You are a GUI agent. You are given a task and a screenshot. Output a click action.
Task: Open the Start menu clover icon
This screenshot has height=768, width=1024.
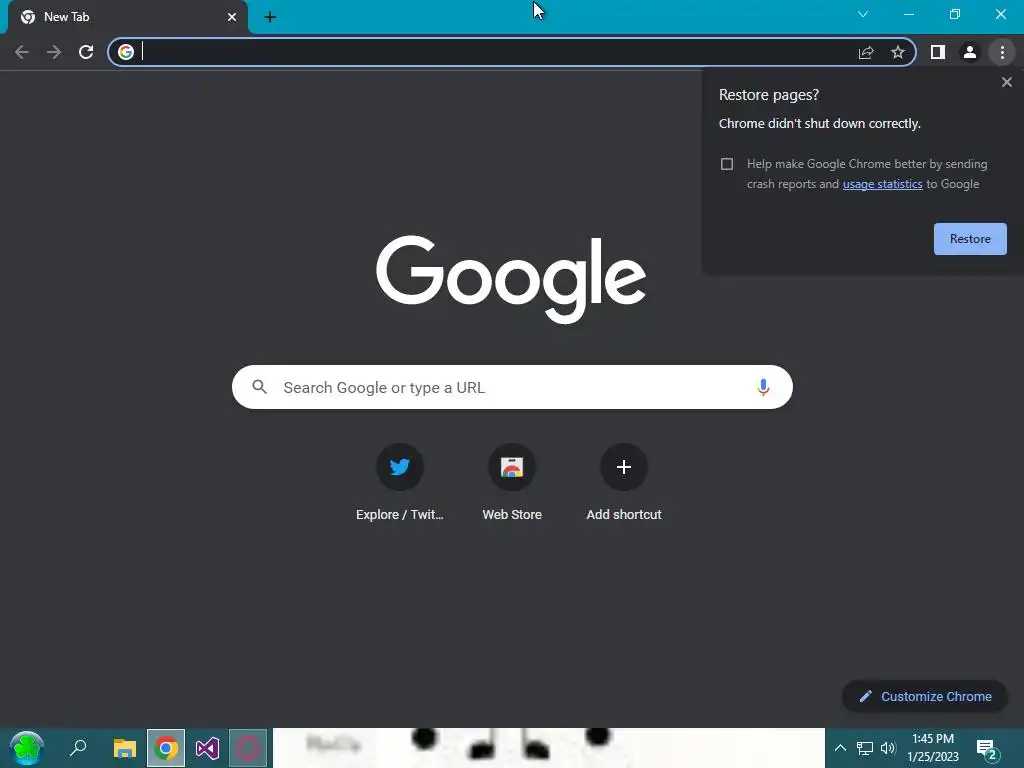tap(27, 748)
